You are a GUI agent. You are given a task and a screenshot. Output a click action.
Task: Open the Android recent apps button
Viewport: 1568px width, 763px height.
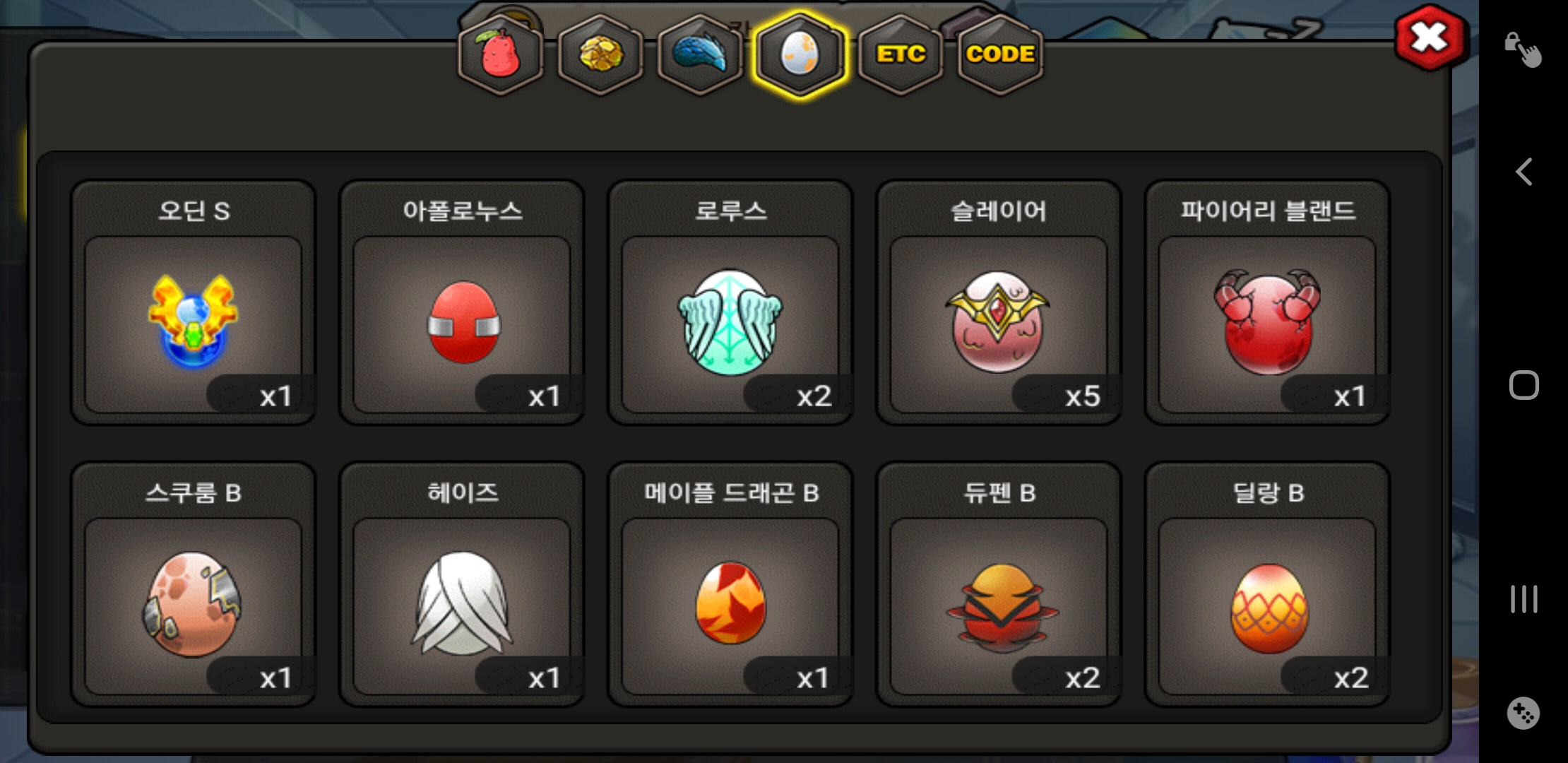click(x=1524, y=599)
